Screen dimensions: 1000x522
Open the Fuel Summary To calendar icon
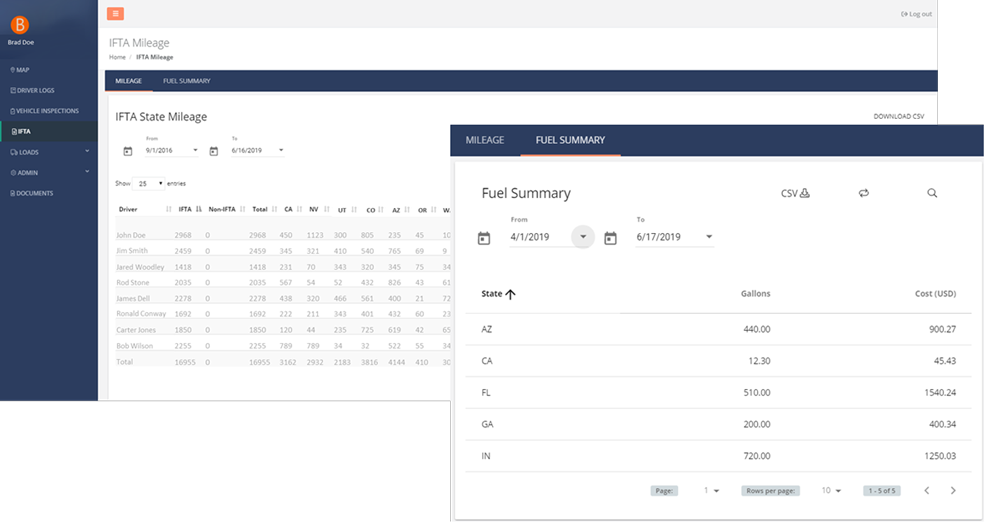click(x=610, y=238)
